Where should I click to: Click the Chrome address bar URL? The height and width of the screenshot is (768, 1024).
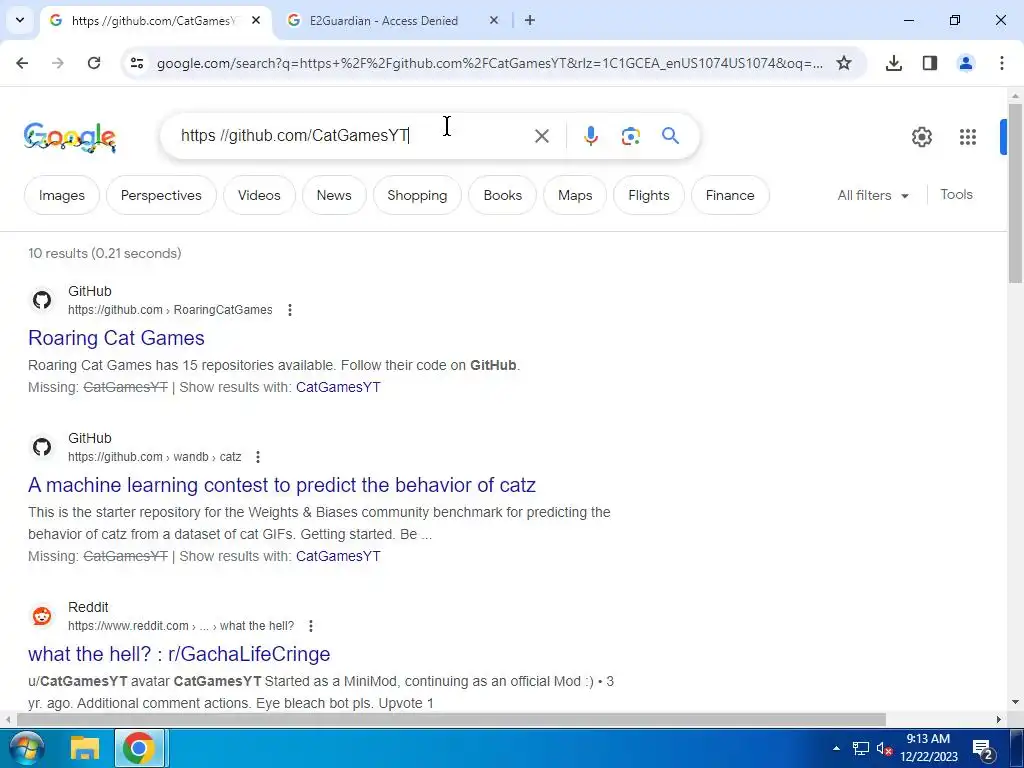[x=490, y=63]
